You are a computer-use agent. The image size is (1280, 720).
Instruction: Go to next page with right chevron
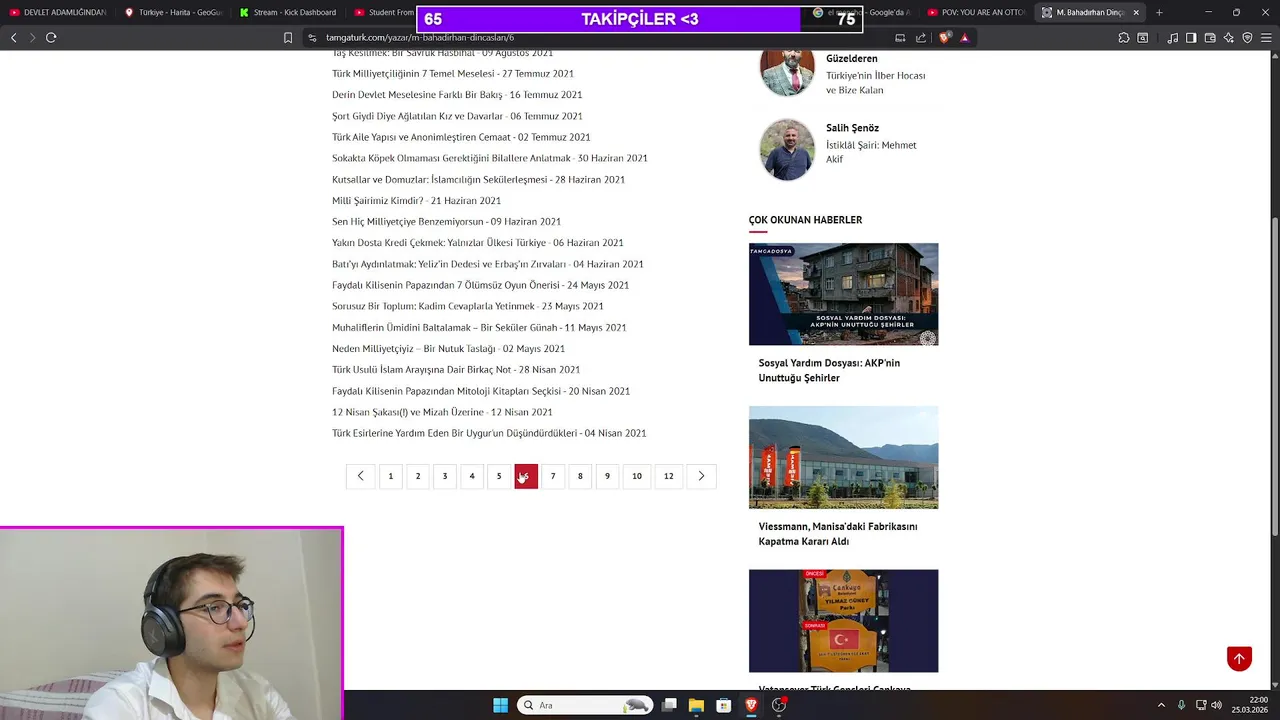tap(701, 476)
